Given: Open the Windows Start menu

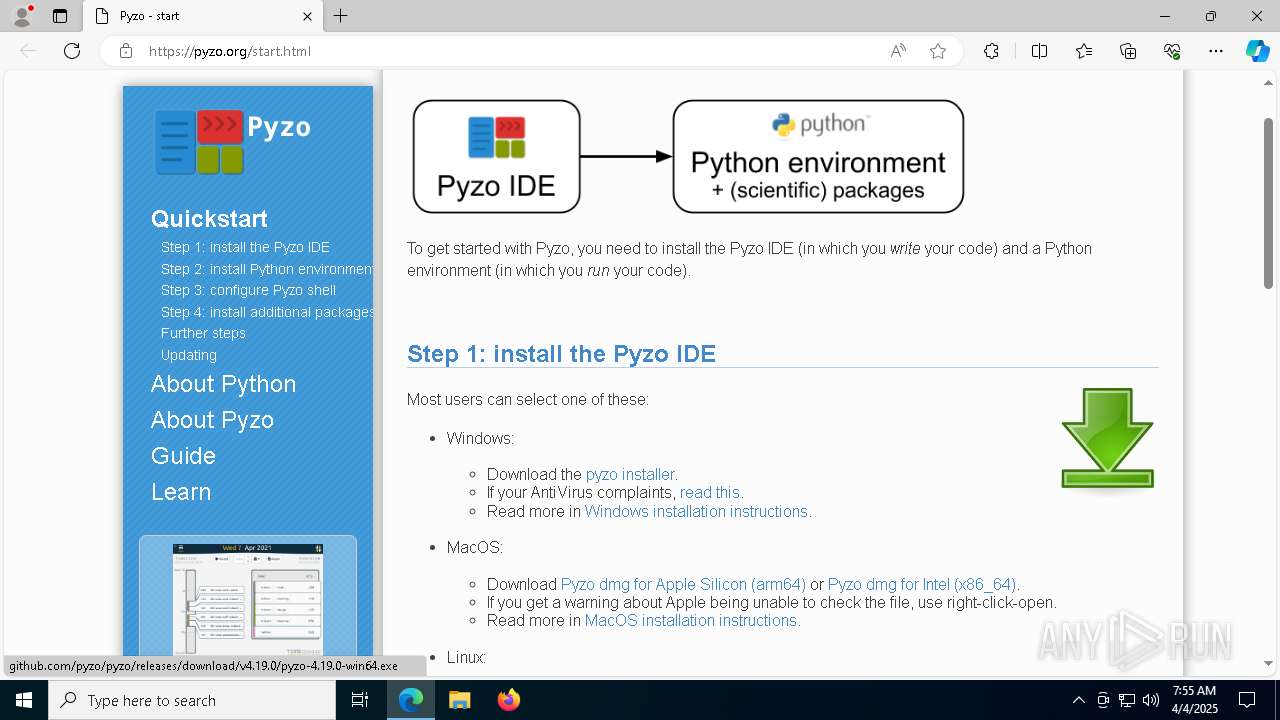Looking at the screenshot, I should tap(24, 700).
